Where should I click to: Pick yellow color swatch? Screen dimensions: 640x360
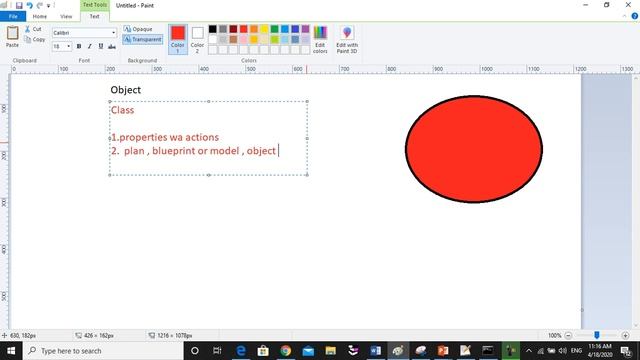point(264,29)
